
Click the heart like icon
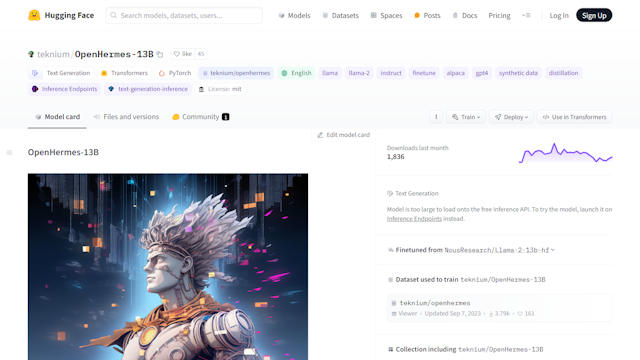click(177, 54)
